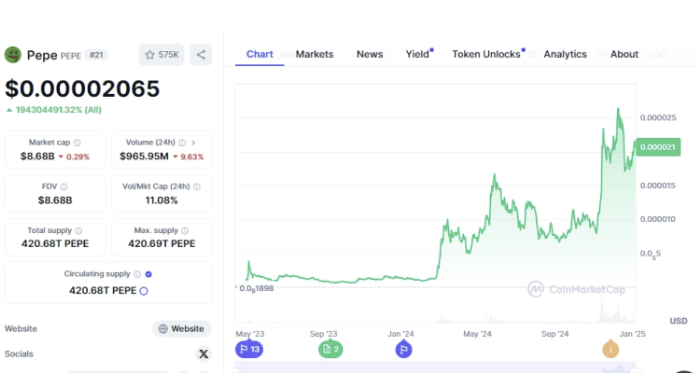This screenshot has height=373, width=699.
Task: Click the chart range selector strip
Action: tap(435, 367)
